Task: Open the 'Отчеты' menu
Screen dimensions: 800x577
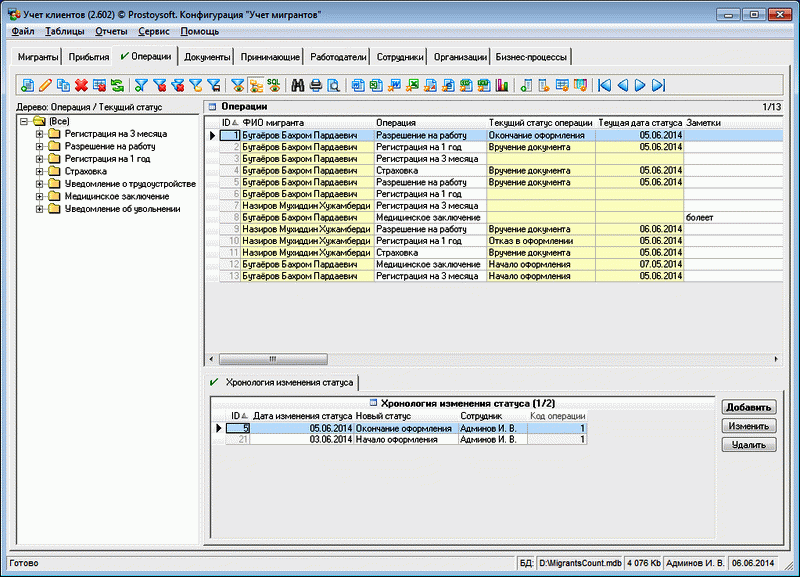Action: click(x=110, y=31)
